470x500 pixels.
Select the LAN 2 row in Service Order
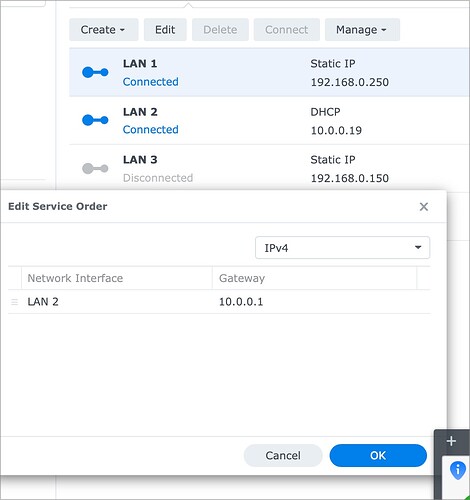tap(219, 302)
